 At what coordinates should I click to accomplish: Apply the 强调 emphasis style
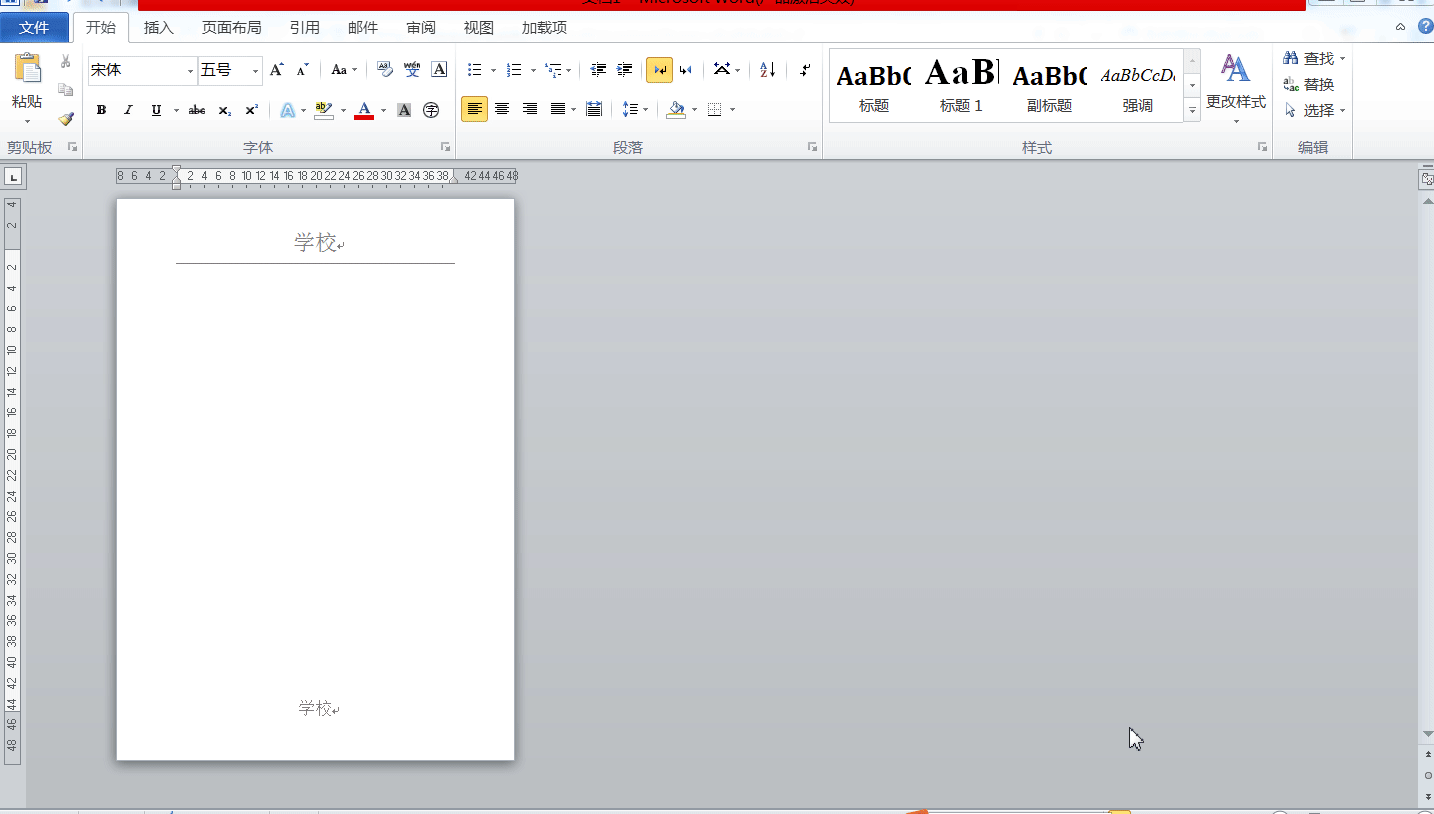click(1137, 85)
